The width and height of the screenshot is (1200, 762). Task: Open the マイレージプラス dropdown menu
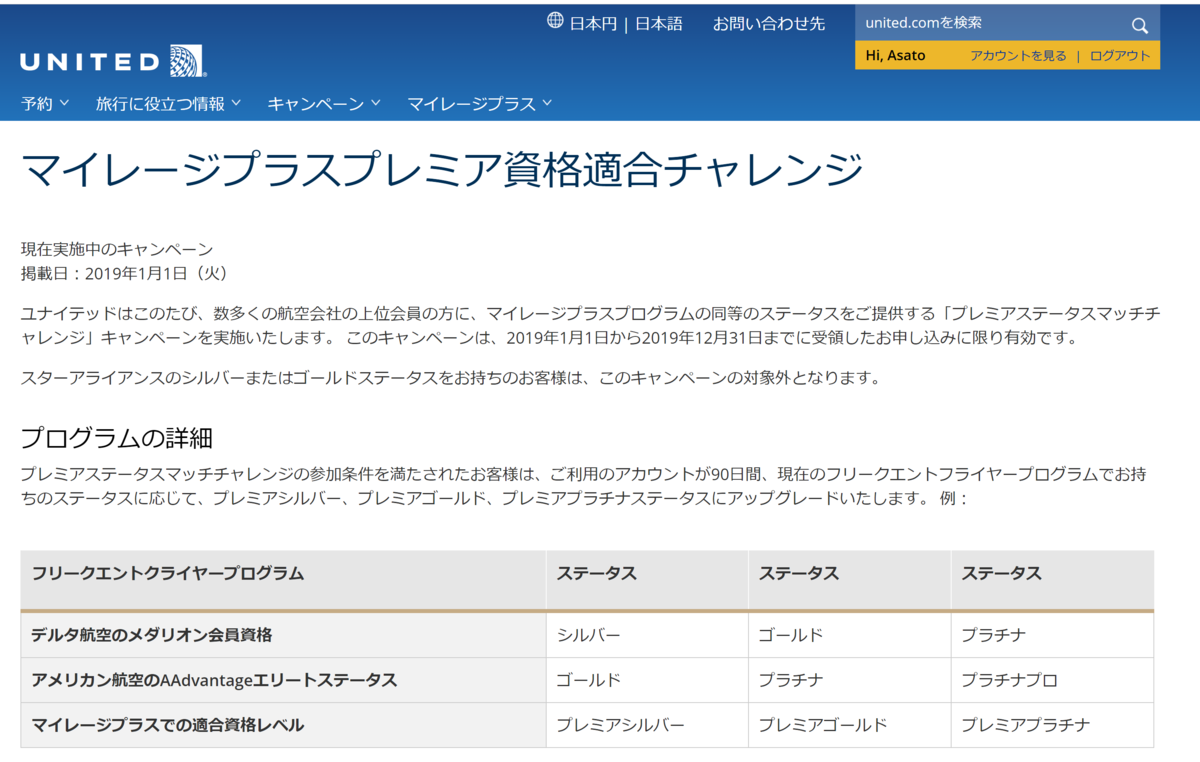pos(478,102)
